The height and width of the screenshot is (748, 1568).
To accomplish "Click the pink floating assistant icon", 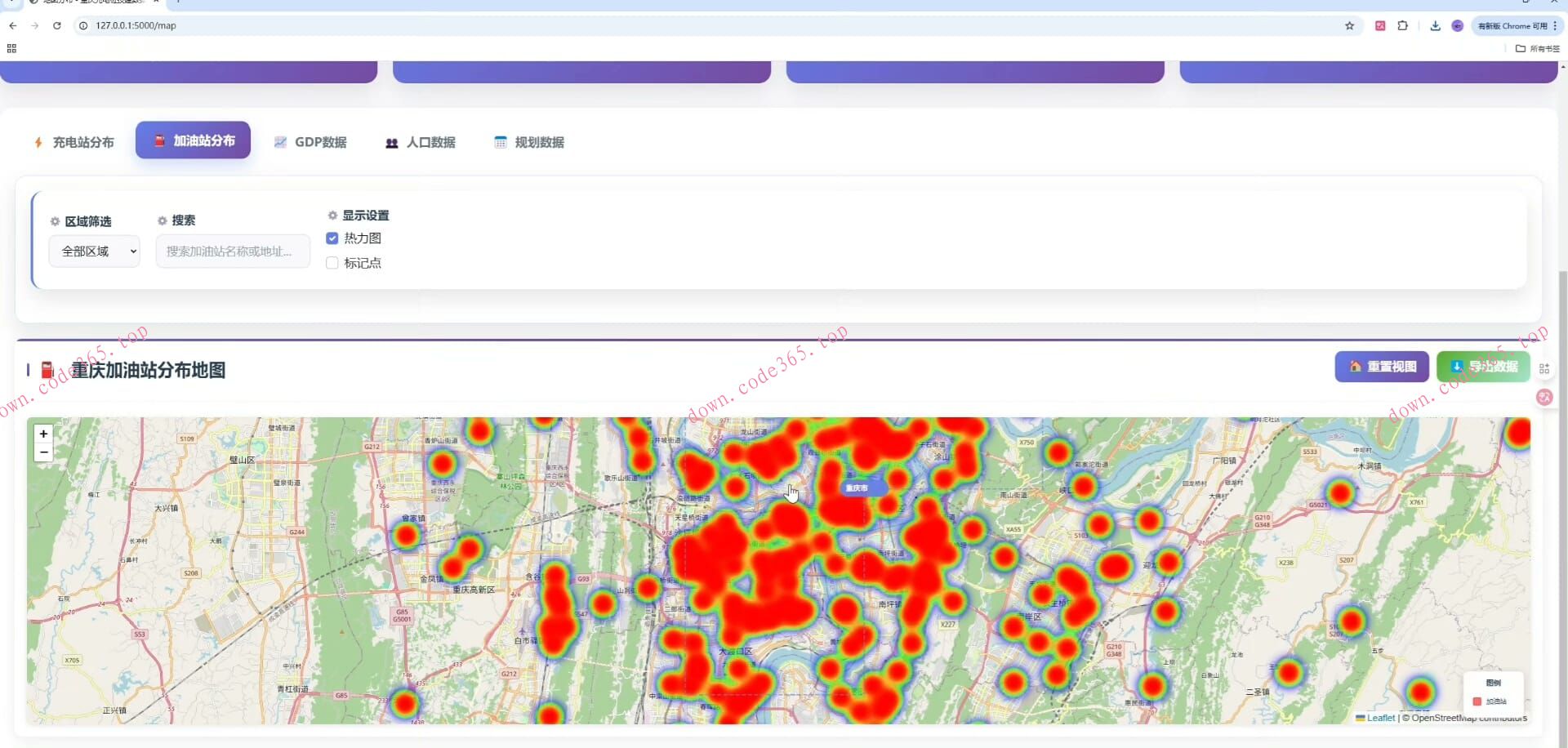I will click(1543, 397).
